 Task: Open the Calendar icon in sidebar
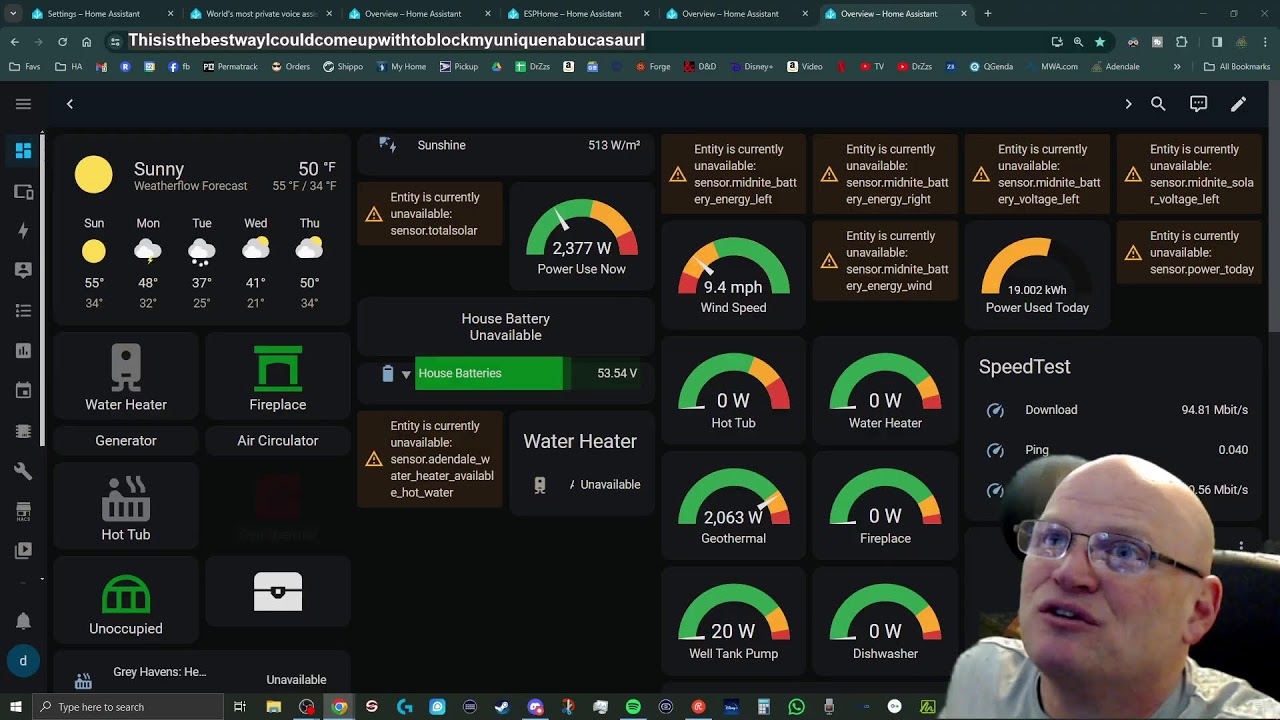click(23, 391)
